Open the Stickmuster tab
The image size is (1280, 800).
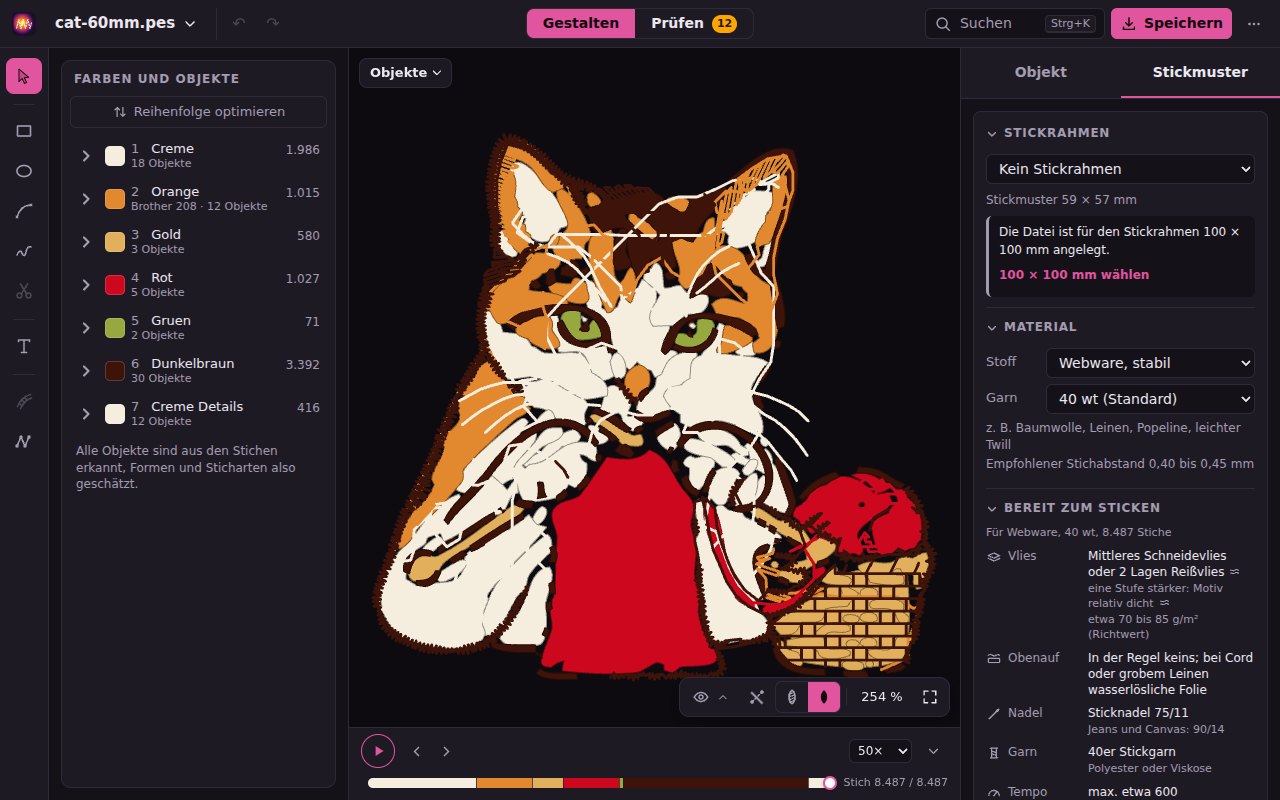[1200, 72]
